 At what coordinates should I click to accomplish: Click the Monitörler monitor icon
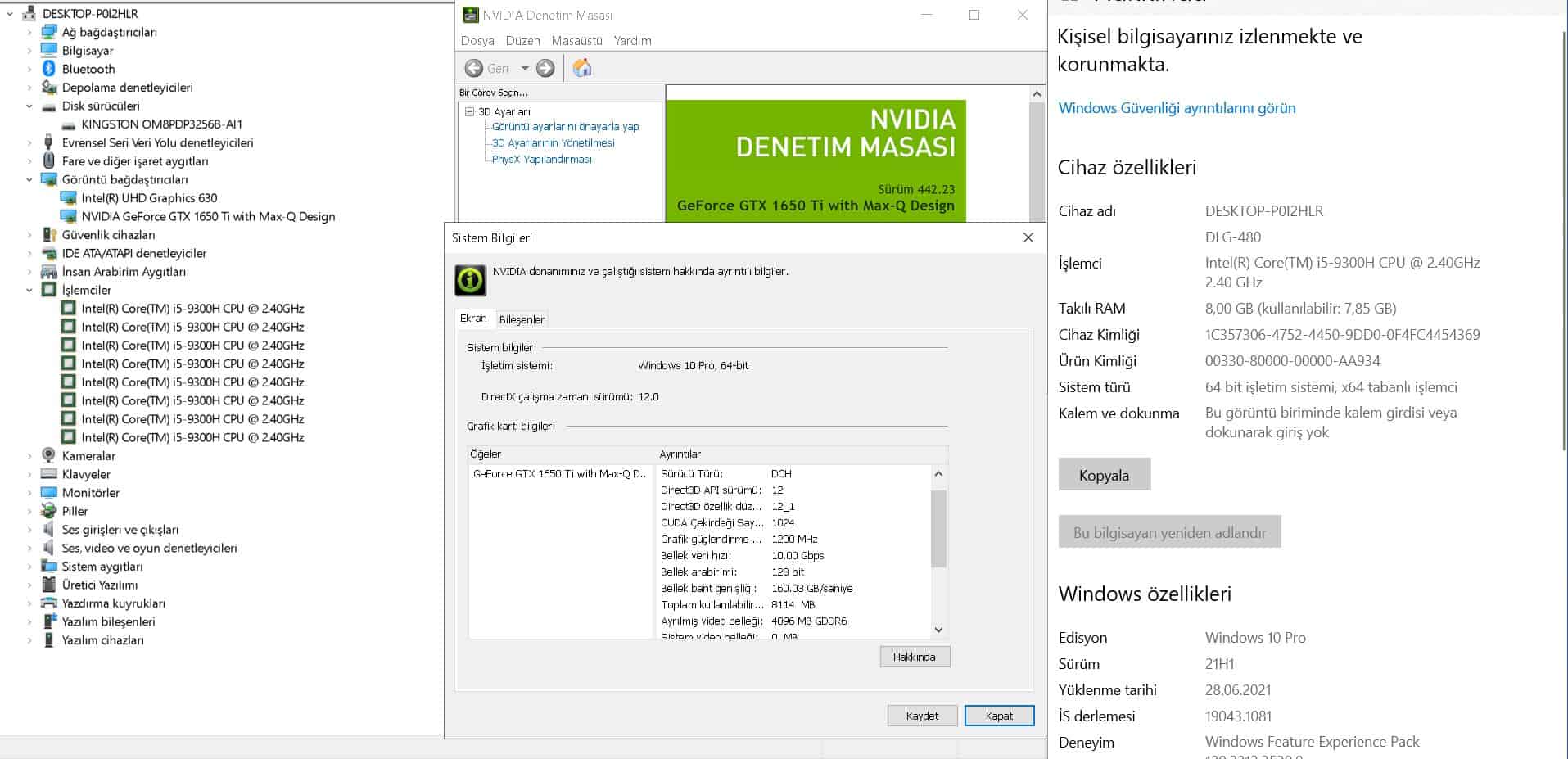point(49,492)
